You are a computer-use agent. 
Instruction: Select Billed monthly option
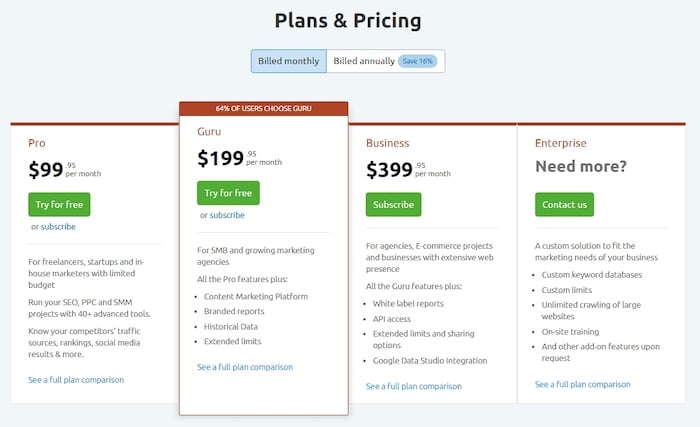[288, 61]
